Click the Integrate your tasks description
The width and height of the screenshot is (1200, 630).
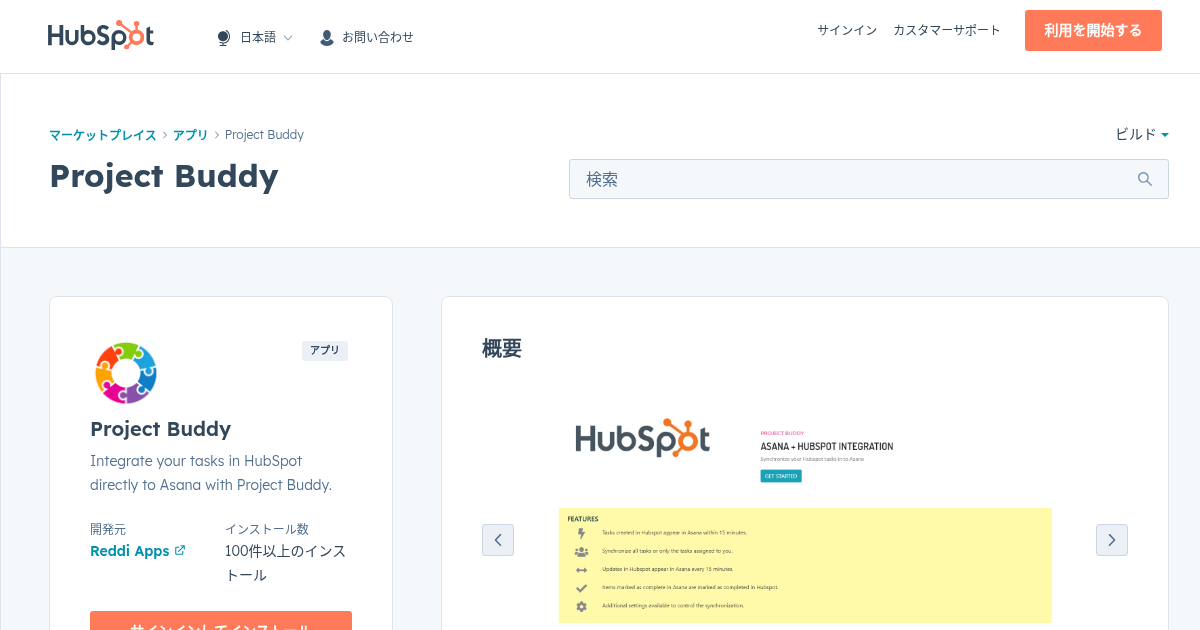pos(211,473)
